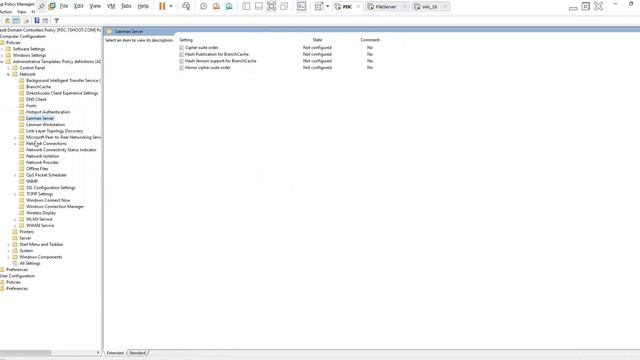Switch to the Standard view tab
The image size is (640, 360).
[x=138, y=353]
